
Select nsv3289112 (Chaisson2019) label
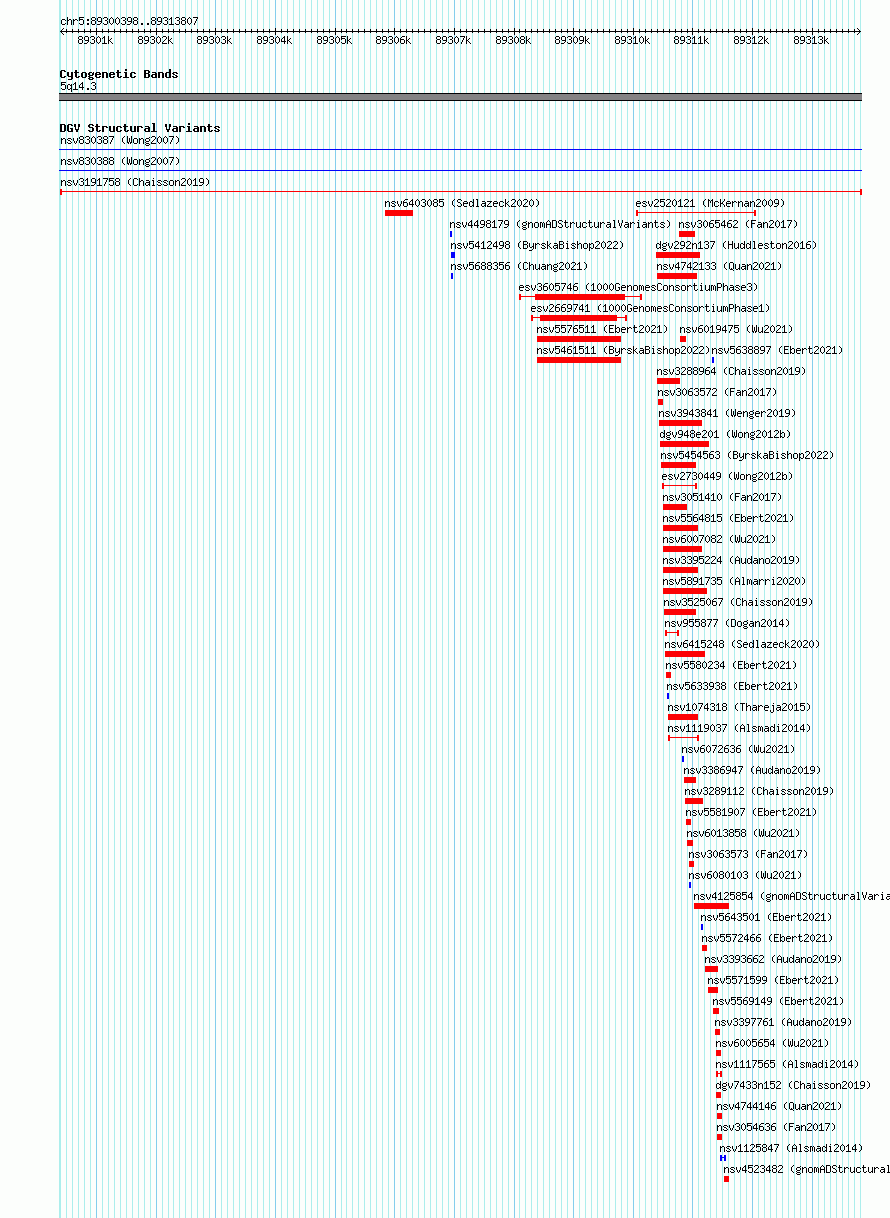click(759, 791)
